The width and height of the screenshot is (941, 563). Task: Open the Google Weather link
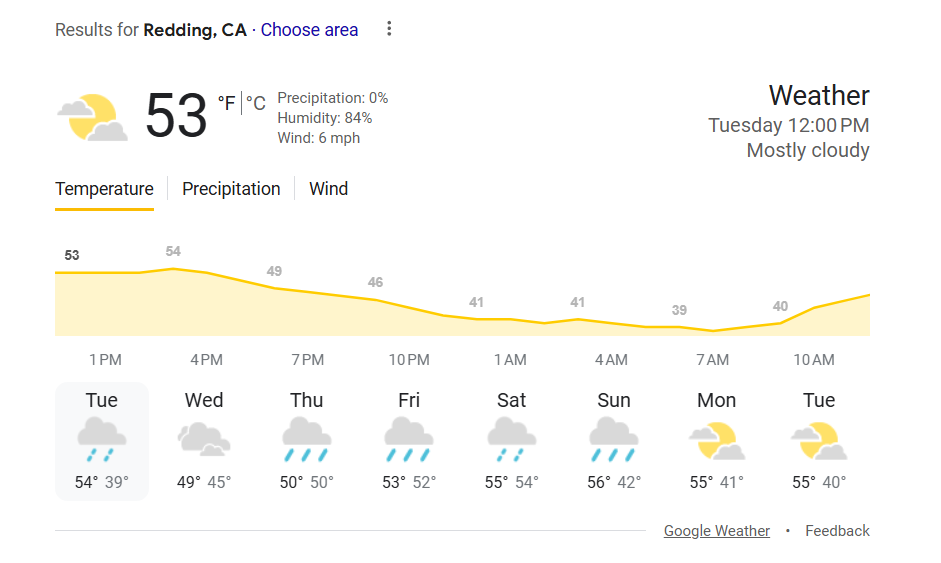[717, 531]
